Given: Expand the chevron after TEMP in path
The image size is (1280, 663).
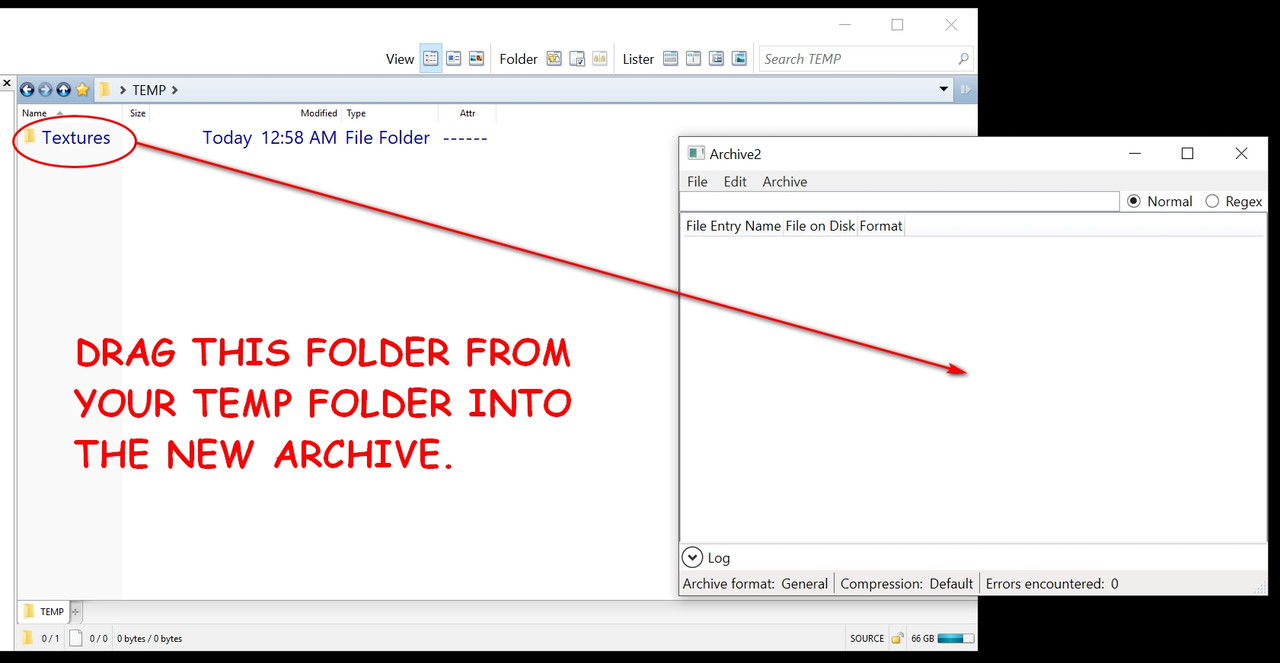Looking at the screenshot, I should (175, 90).
